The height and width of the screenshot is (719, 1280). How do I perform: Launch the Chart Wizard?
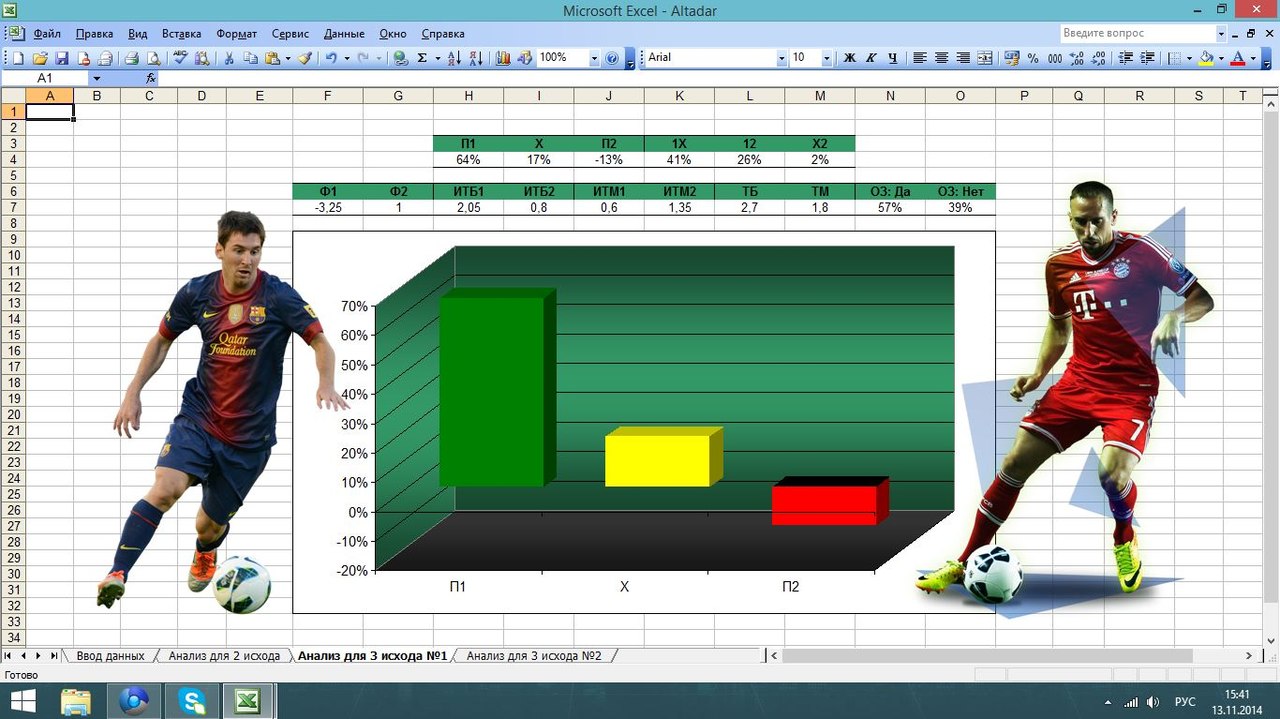[x=503, y=58]
